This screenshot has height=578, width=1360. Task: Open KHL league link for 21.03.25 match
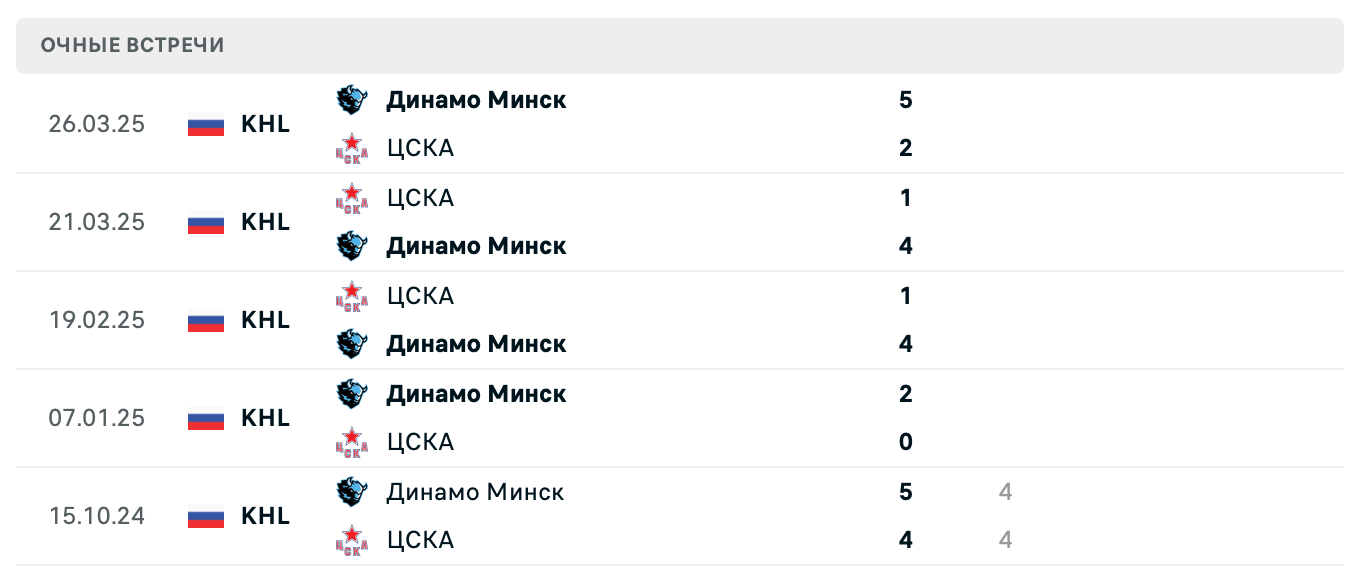point(265,222)
